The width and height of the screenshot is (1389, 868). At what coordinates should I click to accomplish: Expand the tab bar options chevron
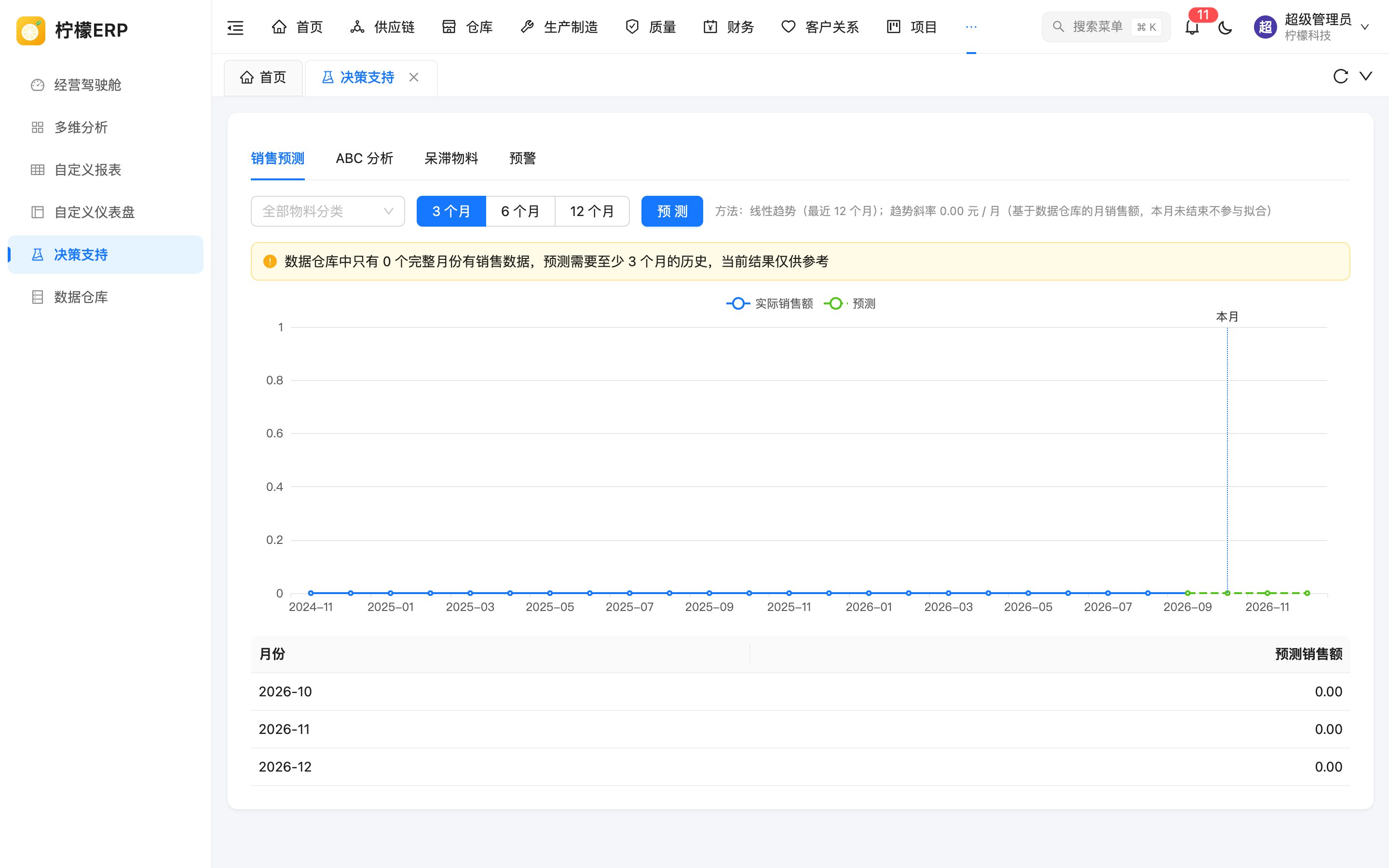pos(1366,76)
